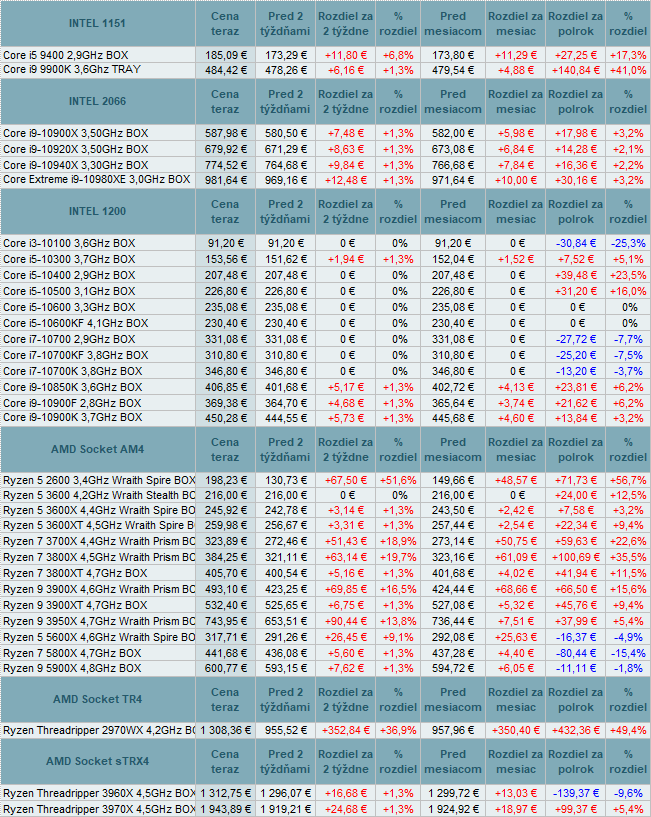Viewport: 651px width, 817px height.
Task: Click the -80,44 € half-year value
Action: click(576, 653)
